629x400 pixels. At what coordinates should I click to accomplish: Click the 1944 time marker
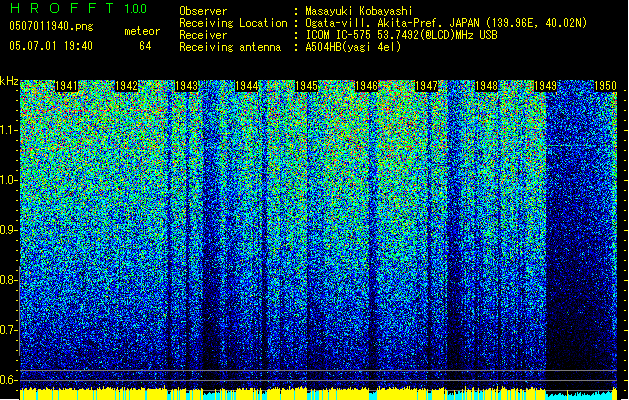coord(246,86)
